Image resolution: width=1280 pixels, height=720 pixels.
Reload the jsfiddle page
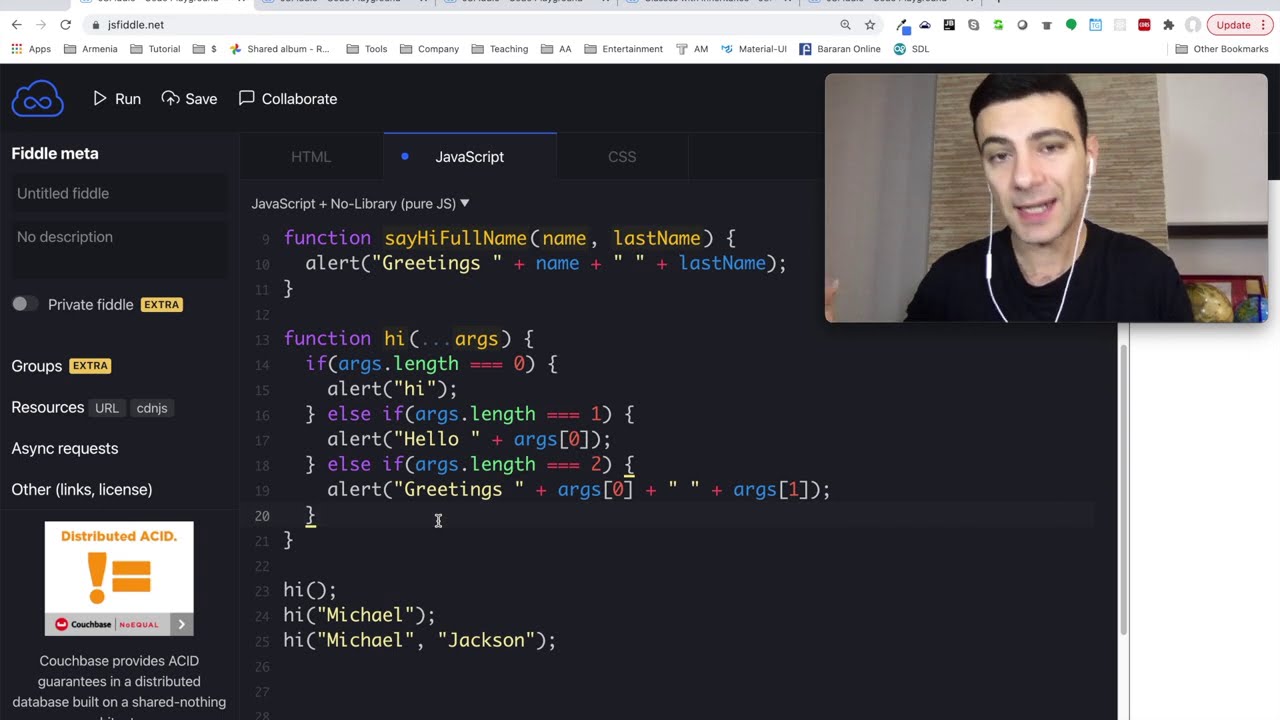tap(66, 24)
